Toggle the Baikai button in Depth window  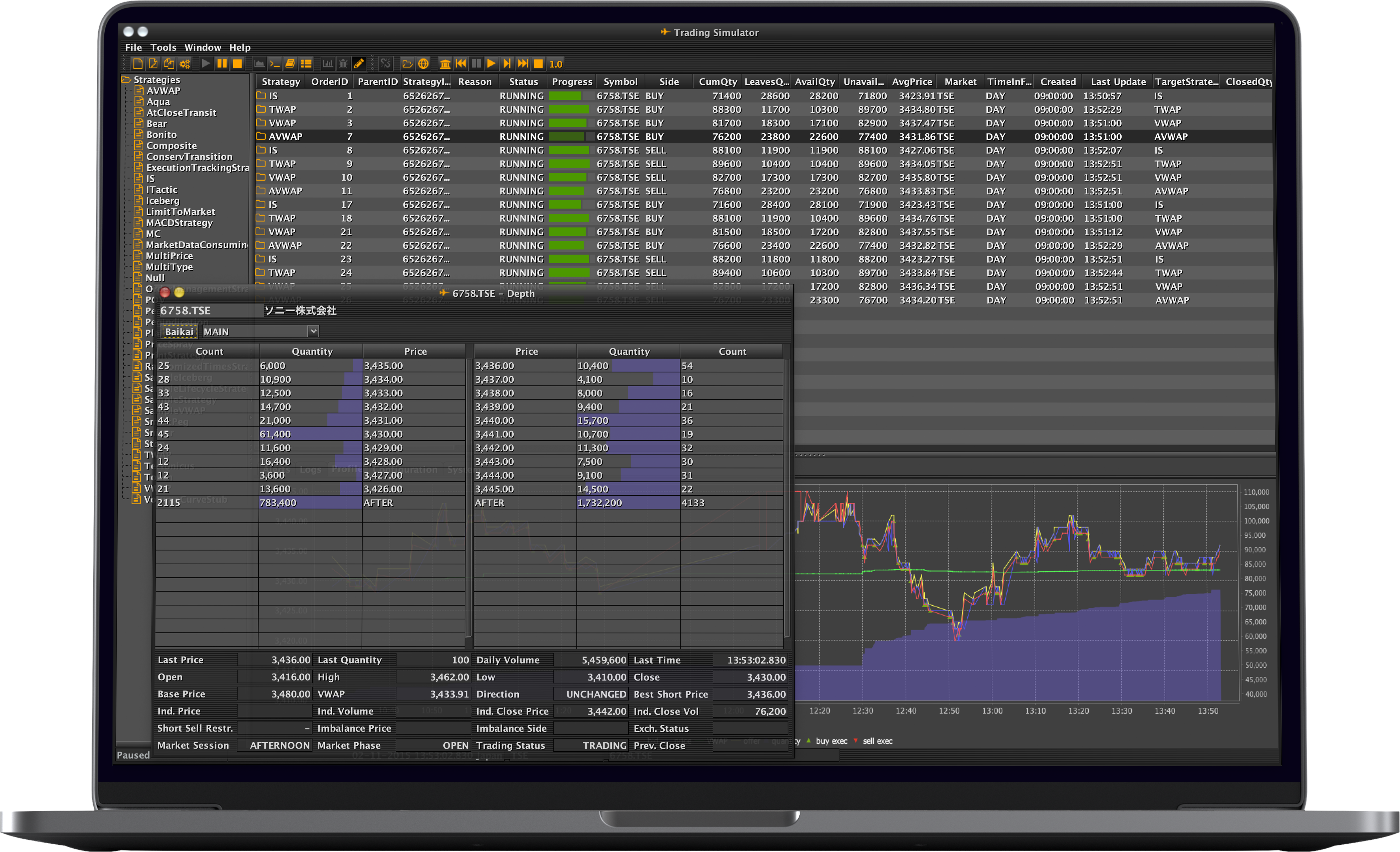[179, 332]
